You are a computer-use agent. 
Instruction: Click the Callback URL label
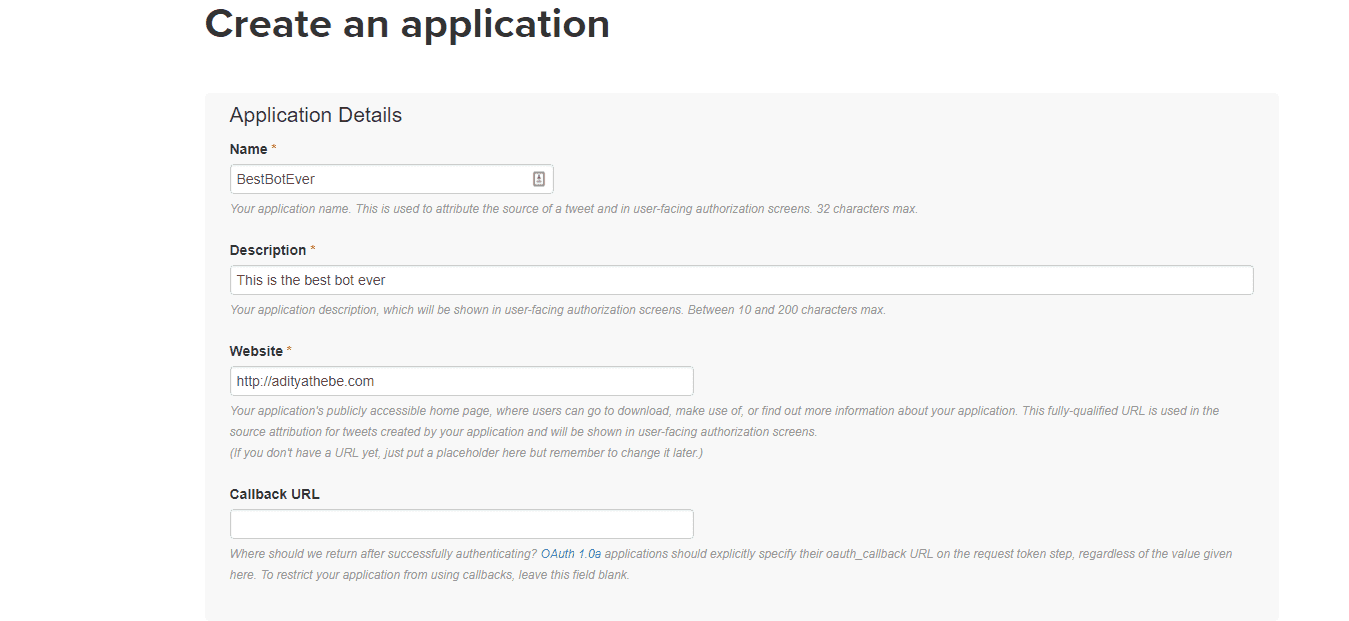274,494
